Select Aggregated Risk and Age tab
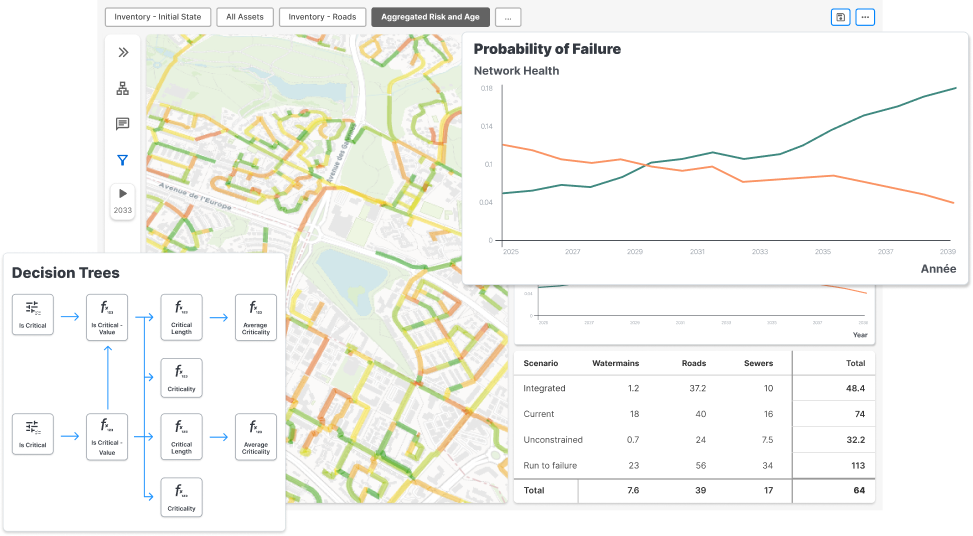973x536 pixels. [x=430, y=17]
